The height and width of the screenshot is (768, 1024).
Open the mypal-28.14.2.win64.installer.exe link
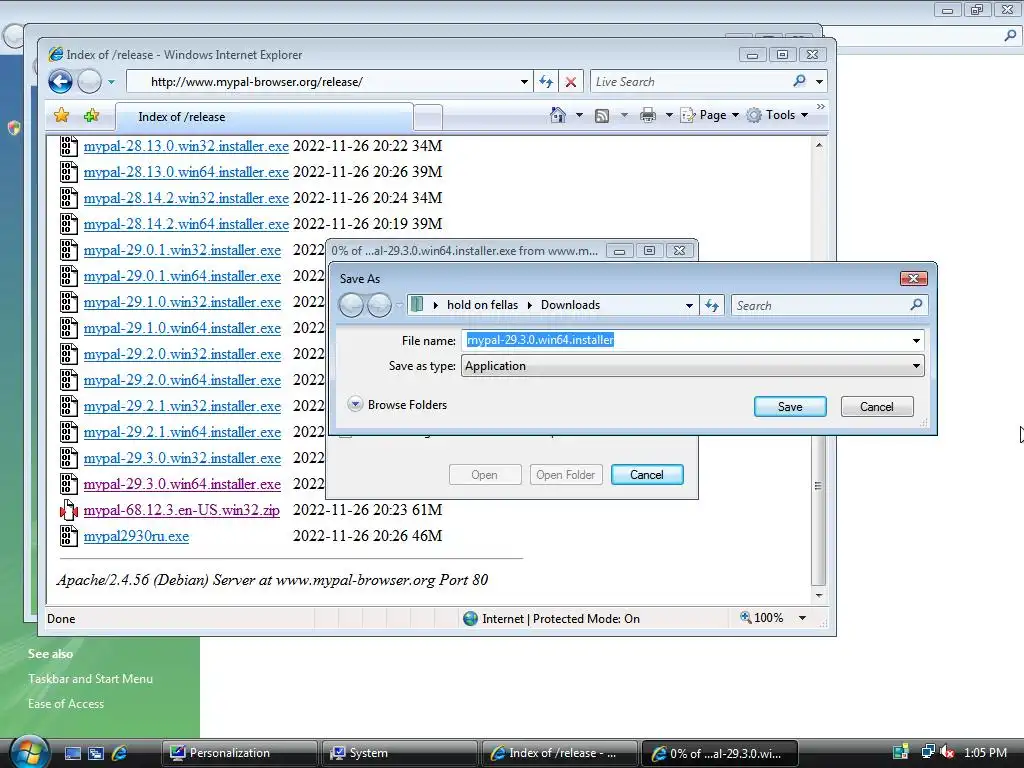point(186,225)
